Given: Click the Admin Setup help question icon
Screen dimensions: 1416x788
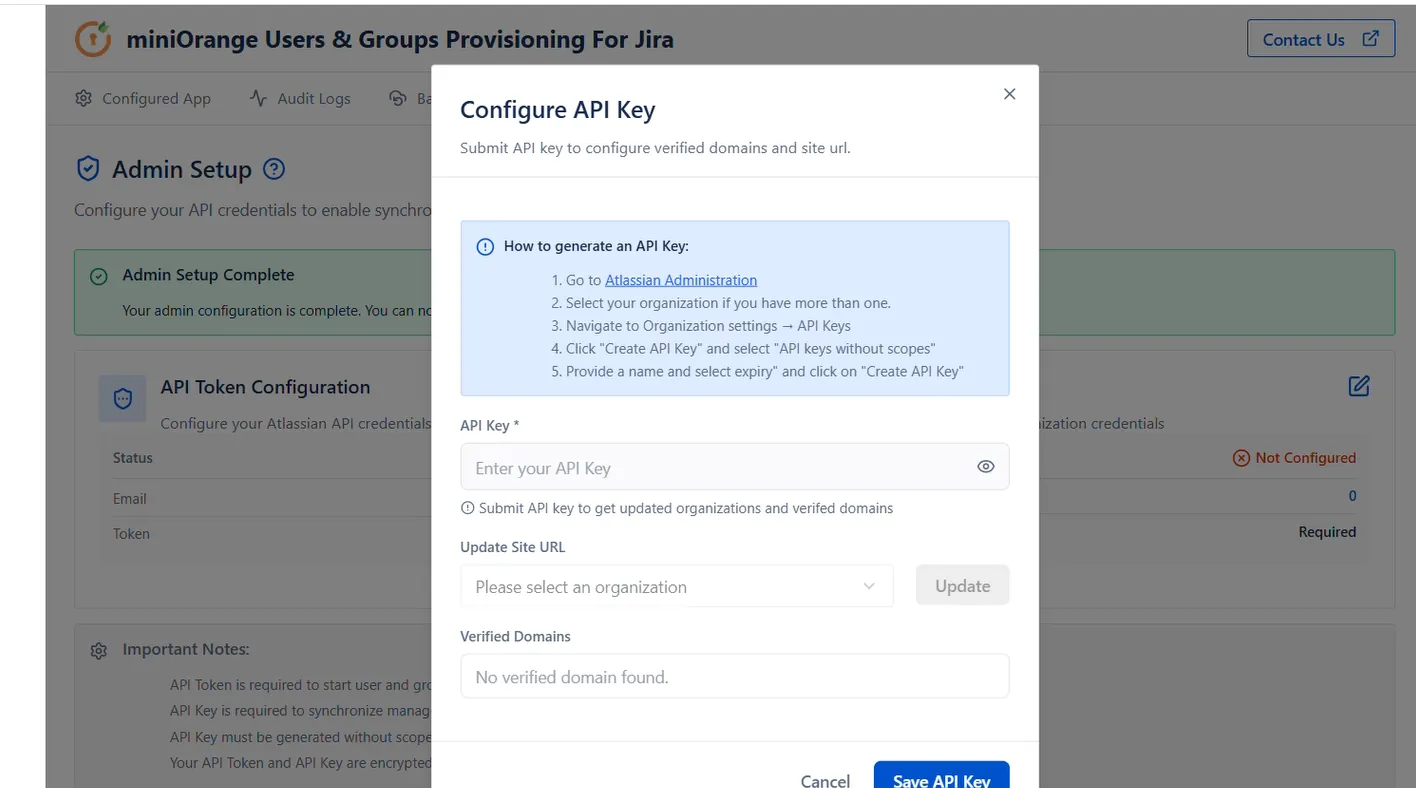Looking at the screenshot, I should 274,169.
